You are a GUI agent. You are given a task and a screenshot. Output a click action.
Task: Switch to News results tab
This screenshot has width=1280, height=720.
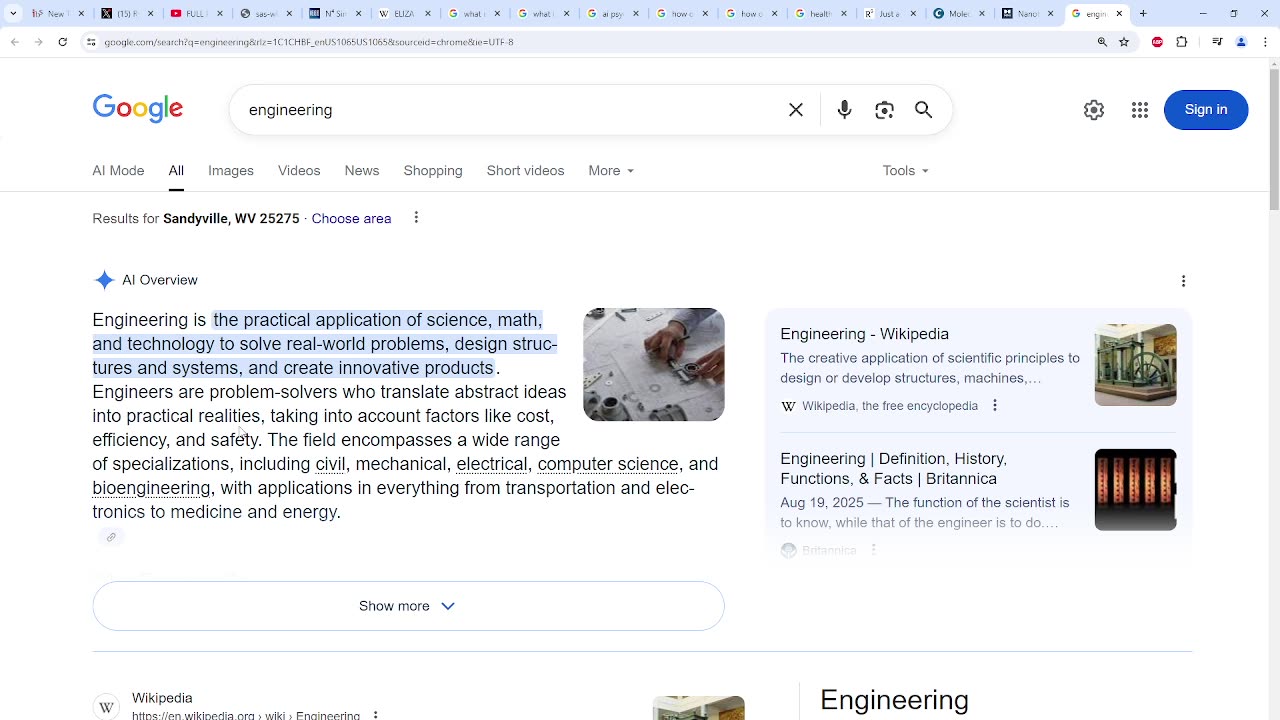click(x=362, y=171)
